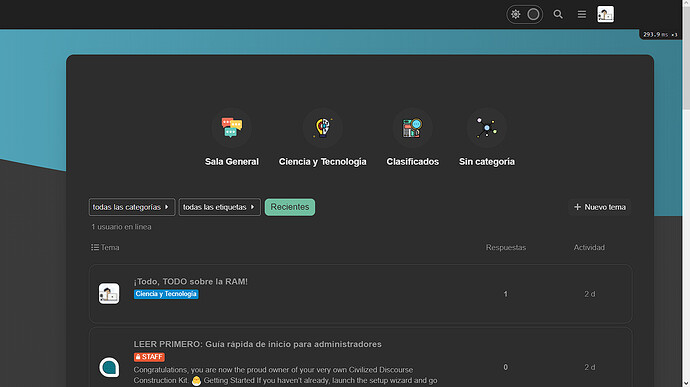Toggle the dark/light theme switch
Image resolution: width=690 pixels, height=387 pixels.
point(524,15)
